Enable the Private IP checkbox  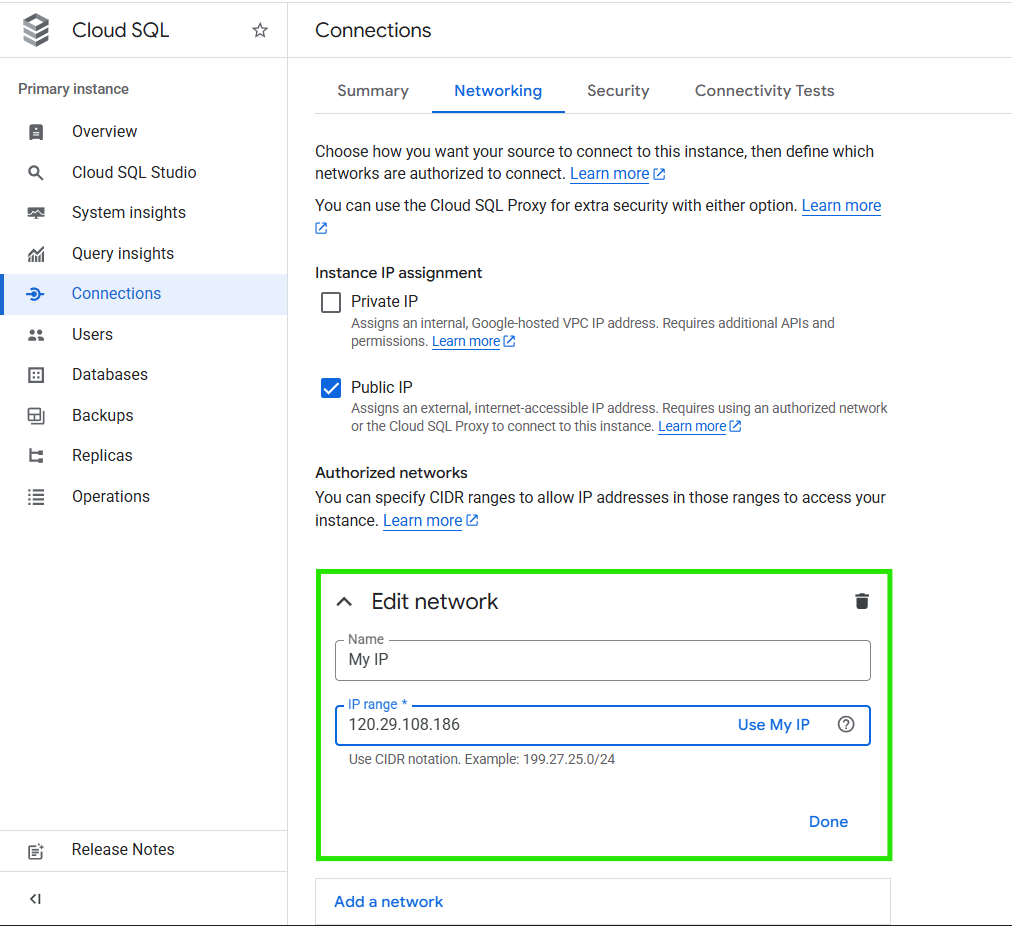coord(331,301)
